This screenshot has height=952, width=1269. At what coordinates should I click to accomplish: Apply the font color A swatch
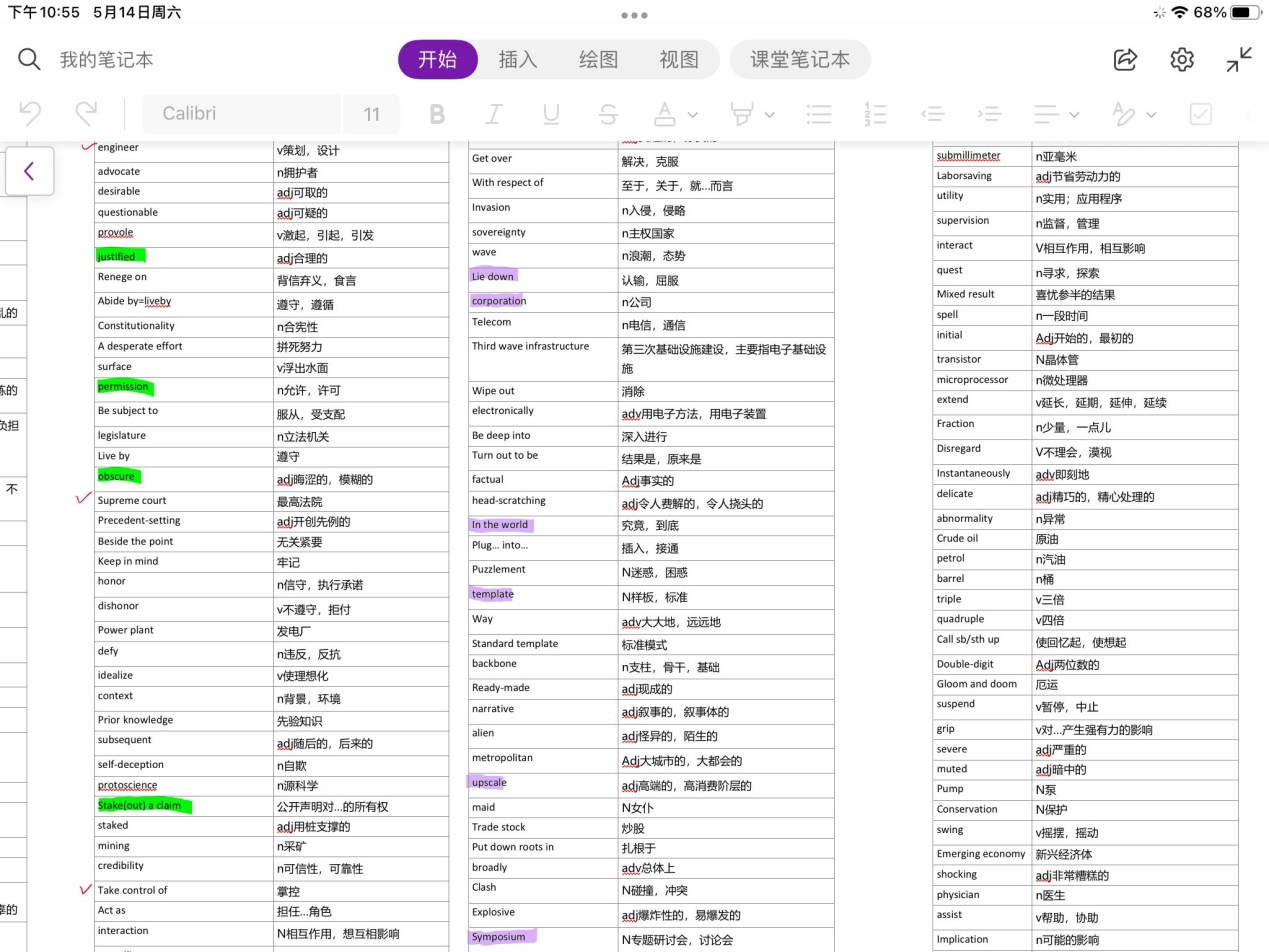click(665, 114)
